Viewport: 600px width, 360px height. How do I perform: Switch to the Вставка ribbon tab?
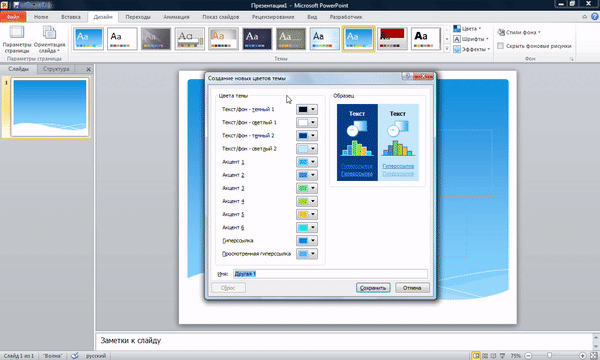(x=71, y=17)
